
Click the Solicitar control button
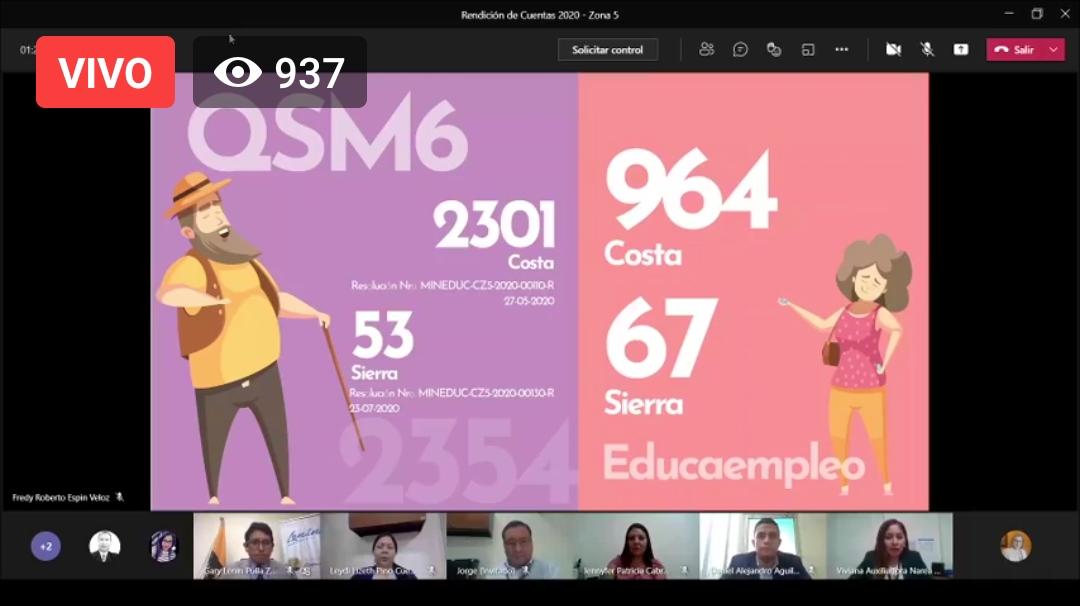point(608,50)
